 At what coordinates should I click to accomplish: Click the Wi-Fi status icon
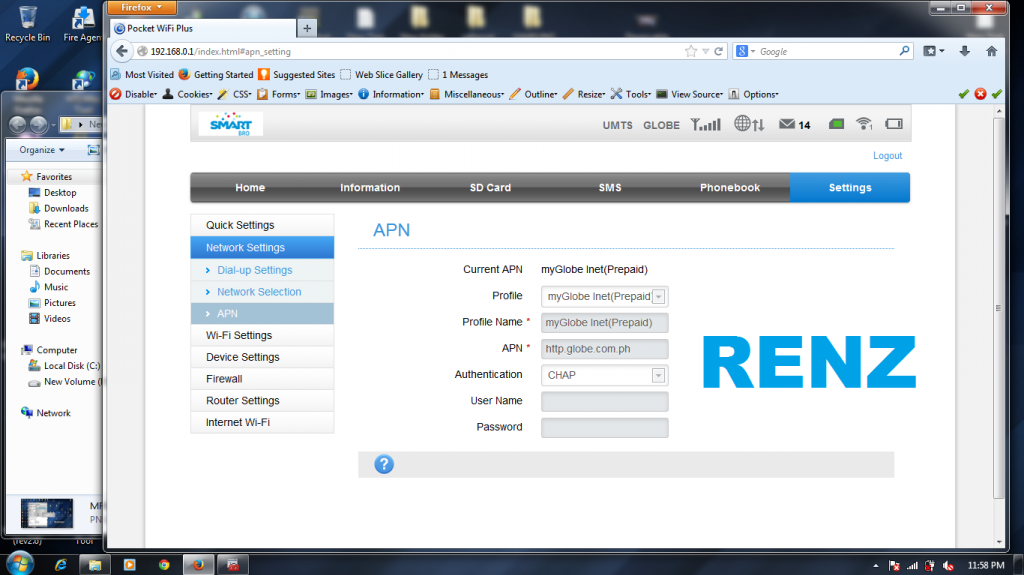(864, 123)
